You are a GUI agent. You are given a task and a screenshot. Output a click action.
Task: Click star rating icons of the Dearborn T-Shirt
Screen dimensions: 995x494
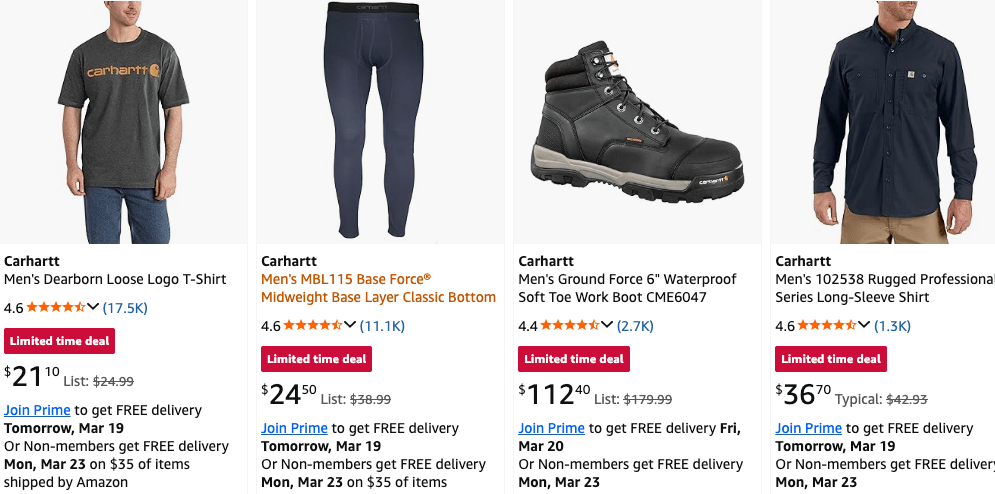(x=57, y=308)
